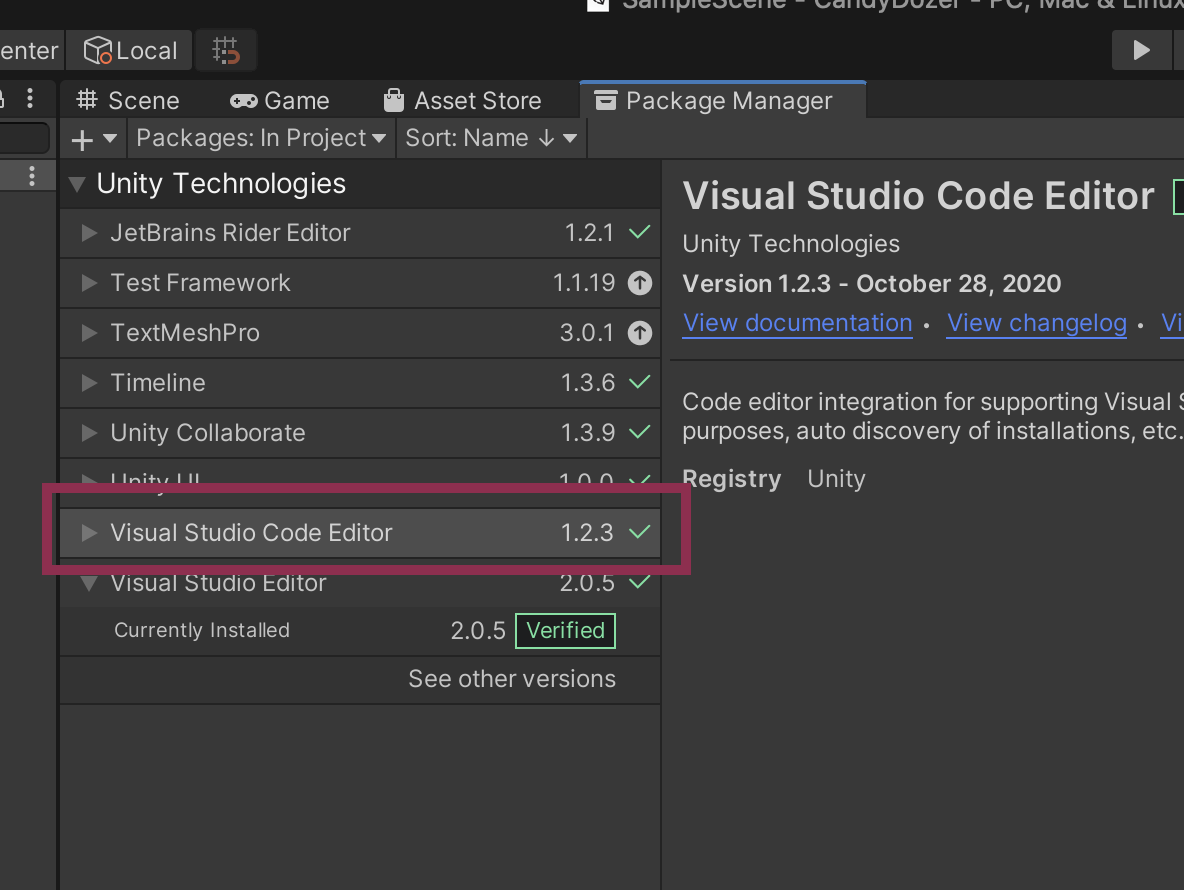Select Visual Studio Code Editor package
The height and width of the screenshot is (890, 1184).
(360, 532)
